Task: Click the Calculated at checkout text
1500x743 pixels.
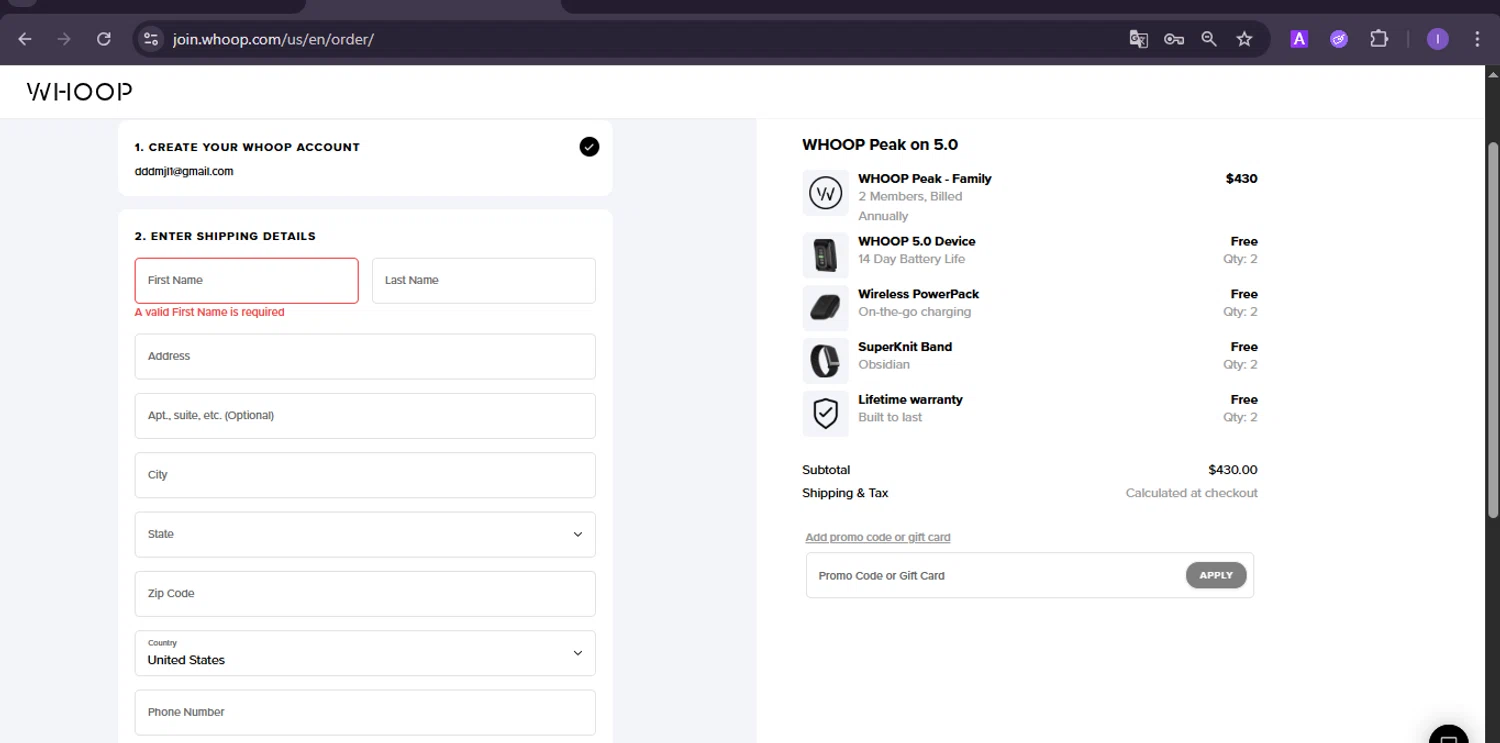Action: click(x=1192, y=493)
